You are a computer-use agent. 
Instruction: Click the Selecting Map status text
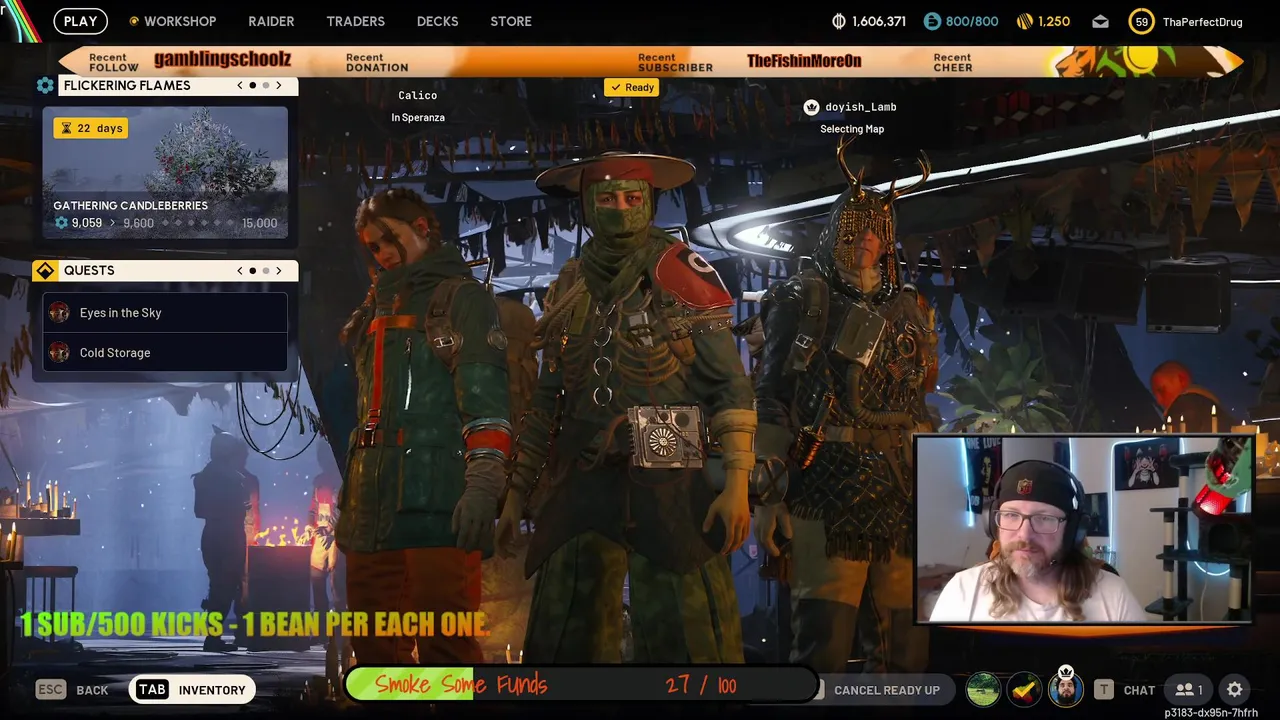(x=852, y=129)
